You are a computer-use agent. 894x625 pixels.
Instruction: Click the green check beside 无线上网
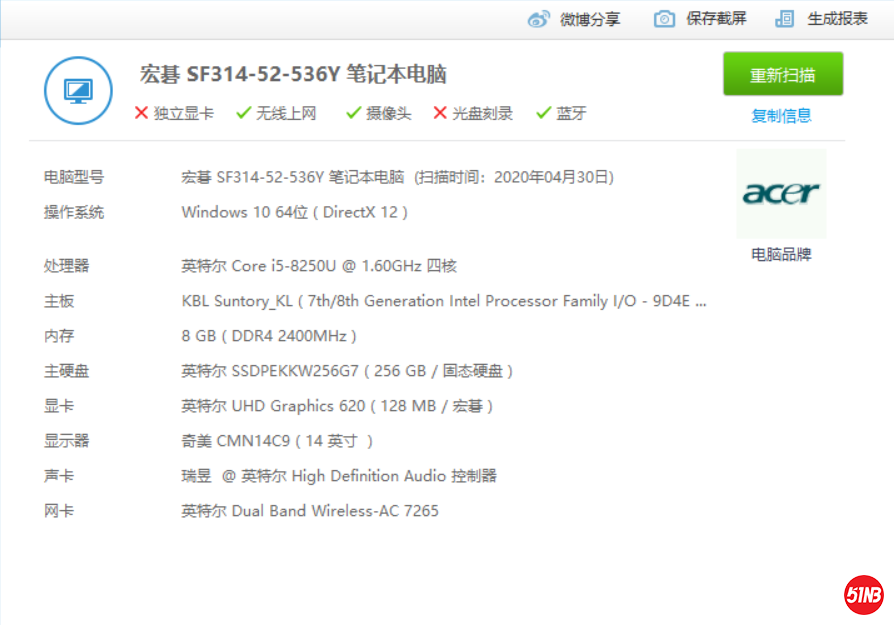243,113
